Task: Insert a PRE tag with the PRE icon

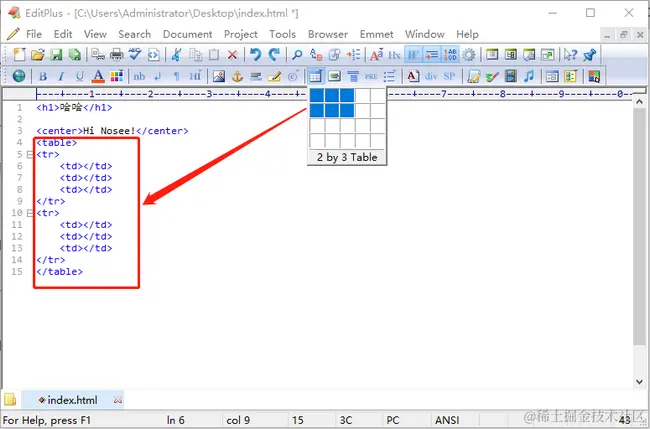Action: 371,76
